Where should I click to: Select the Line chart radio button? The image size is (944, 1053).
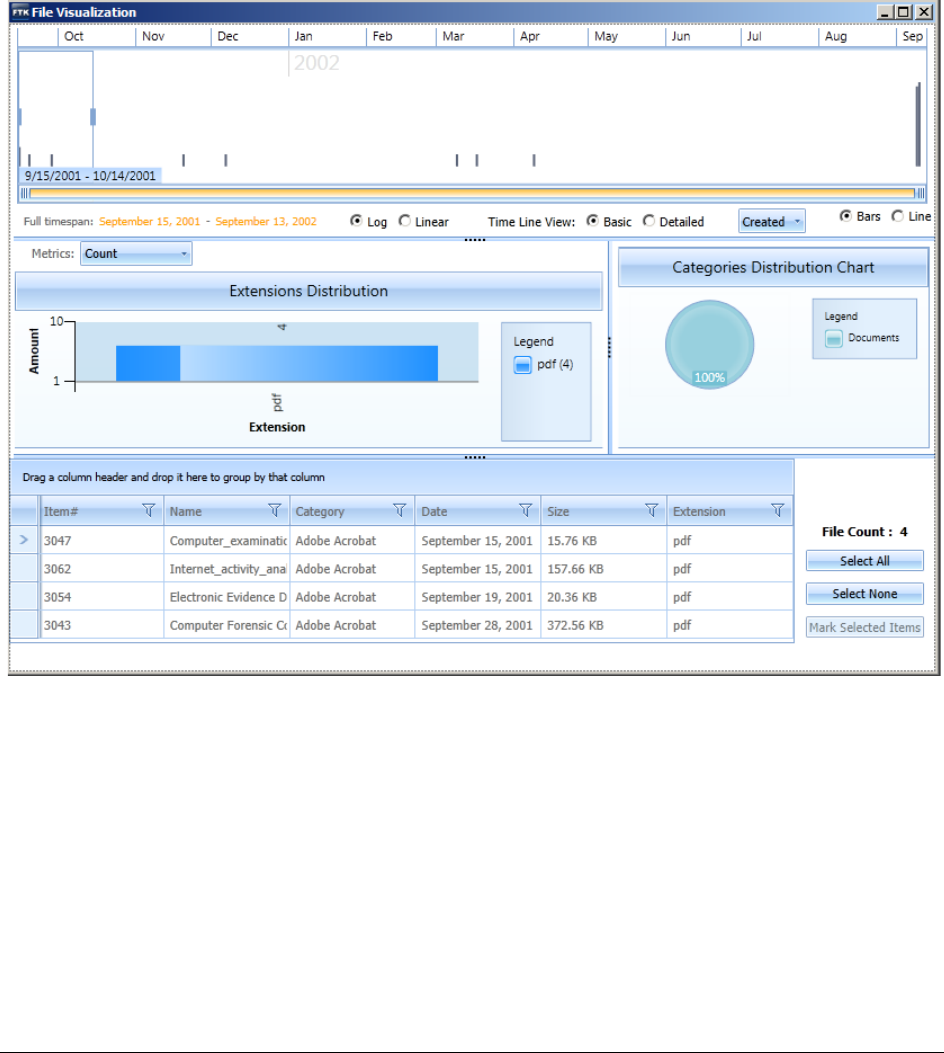(897, 216)
